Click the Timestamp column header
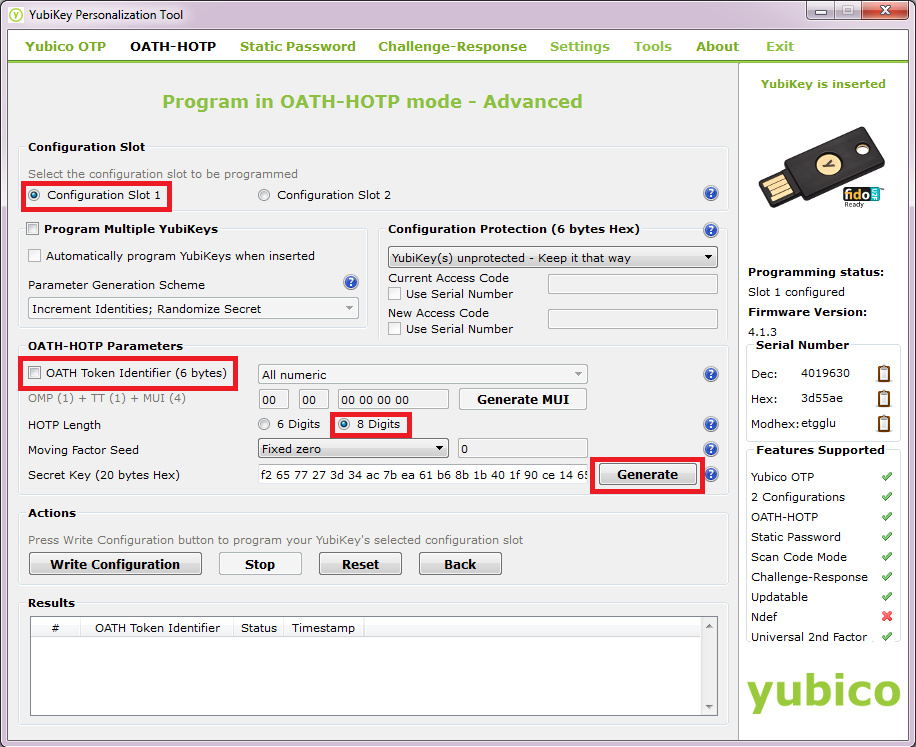Viewport: 916px width, 747px height. 324,628
